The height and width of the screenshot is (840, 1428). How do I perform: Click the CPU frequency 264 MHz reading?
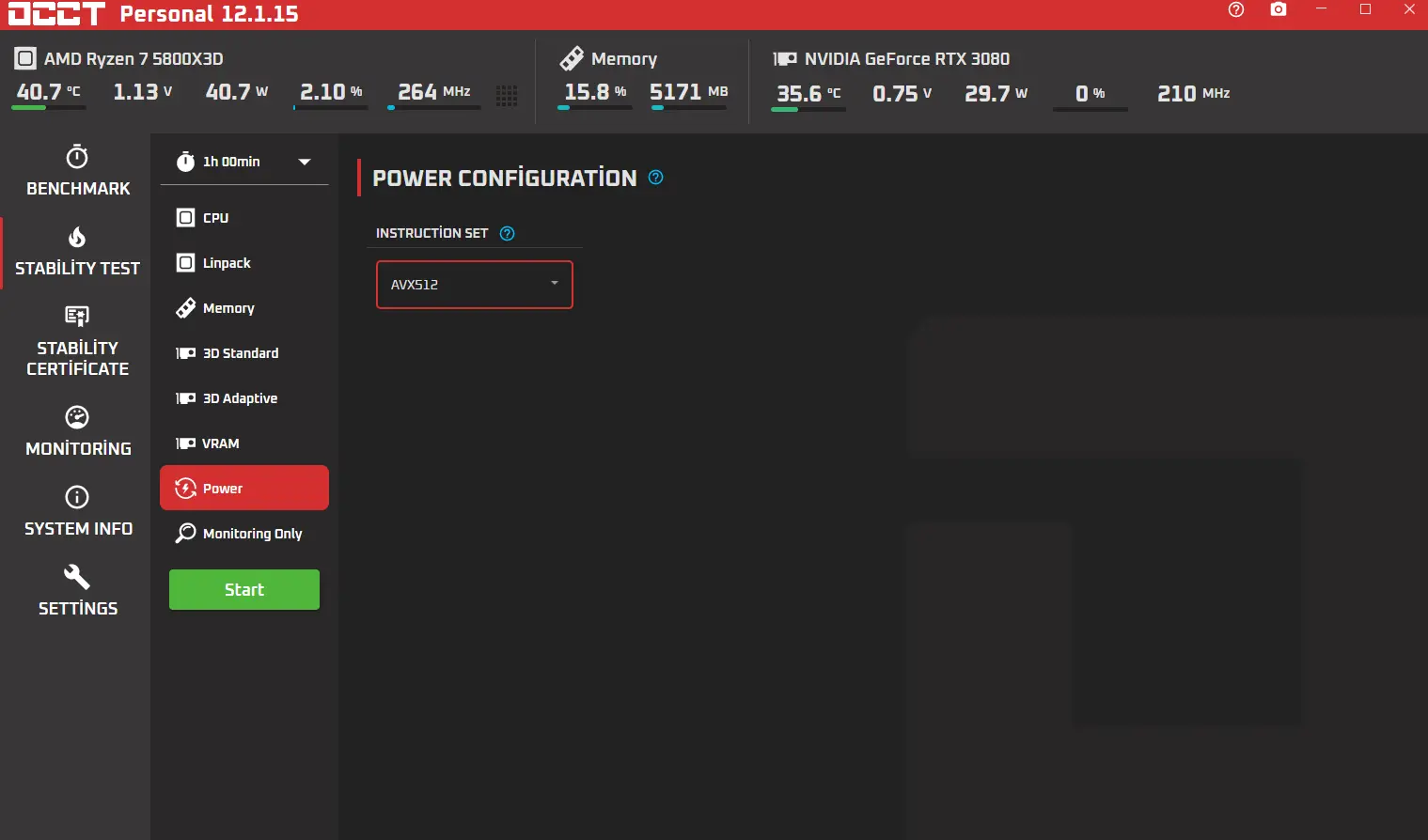pos(434,92)
